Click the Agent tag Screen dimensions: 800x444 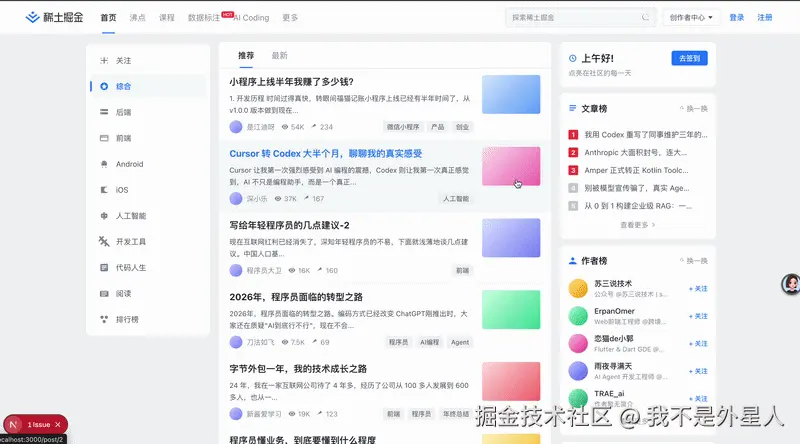(460, 342)
